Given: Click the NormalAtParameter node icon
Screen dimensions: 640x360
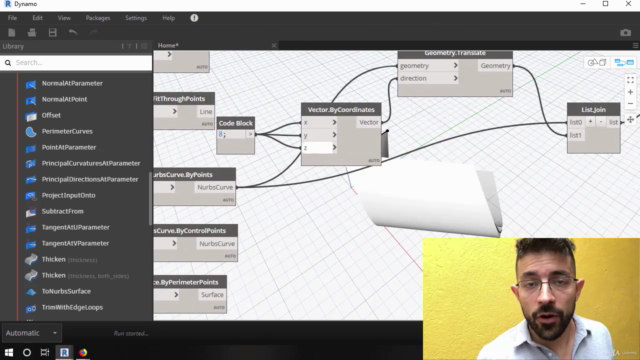Looking at the screenshot, I should pyautogui.click(x=31, y=84).
